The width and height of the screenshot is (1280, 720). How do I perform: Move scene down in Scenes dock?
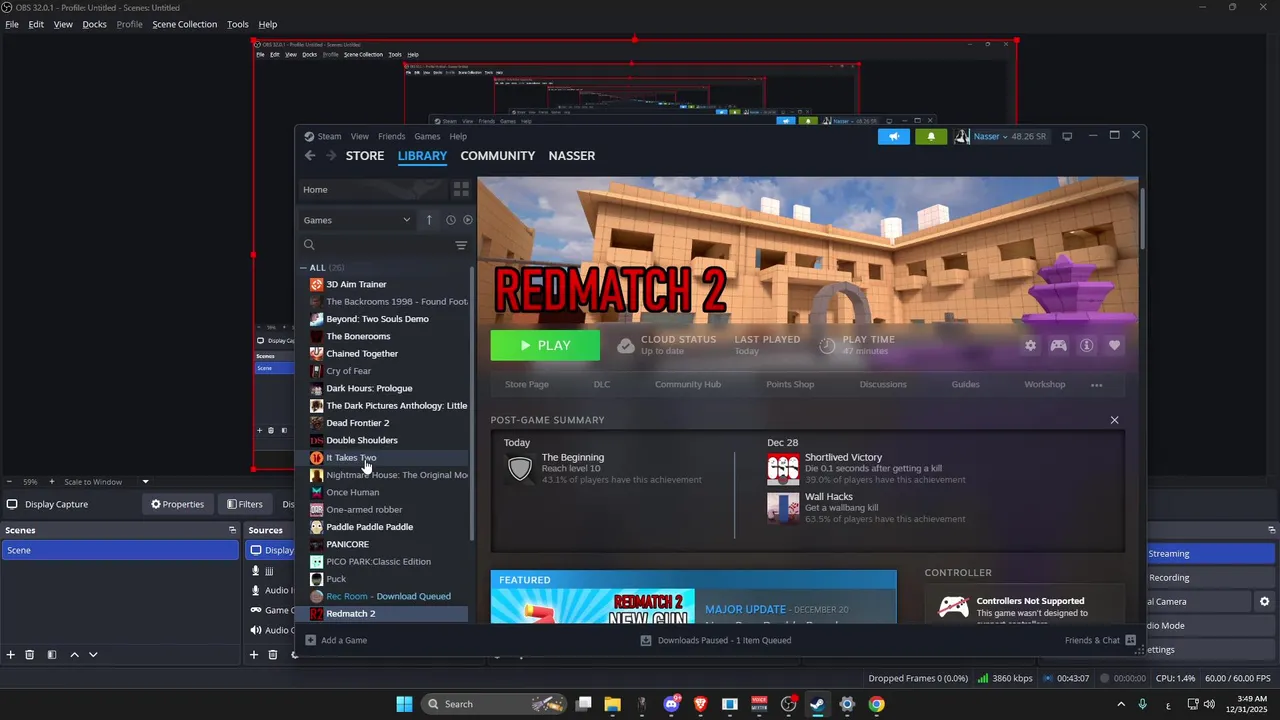click(93, 655)
